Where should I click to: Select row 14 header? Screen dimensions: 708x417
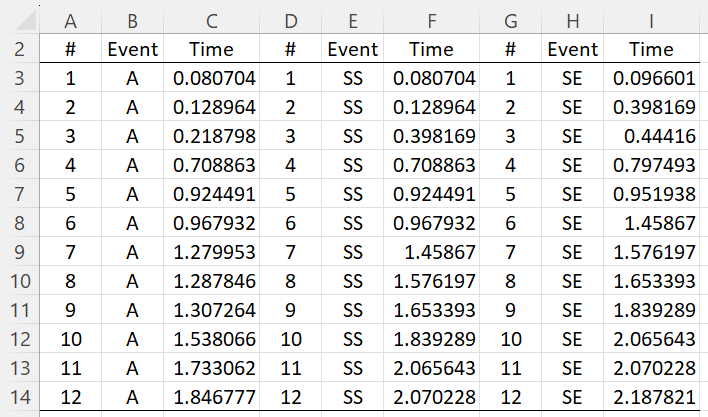[x=19, y=397]
